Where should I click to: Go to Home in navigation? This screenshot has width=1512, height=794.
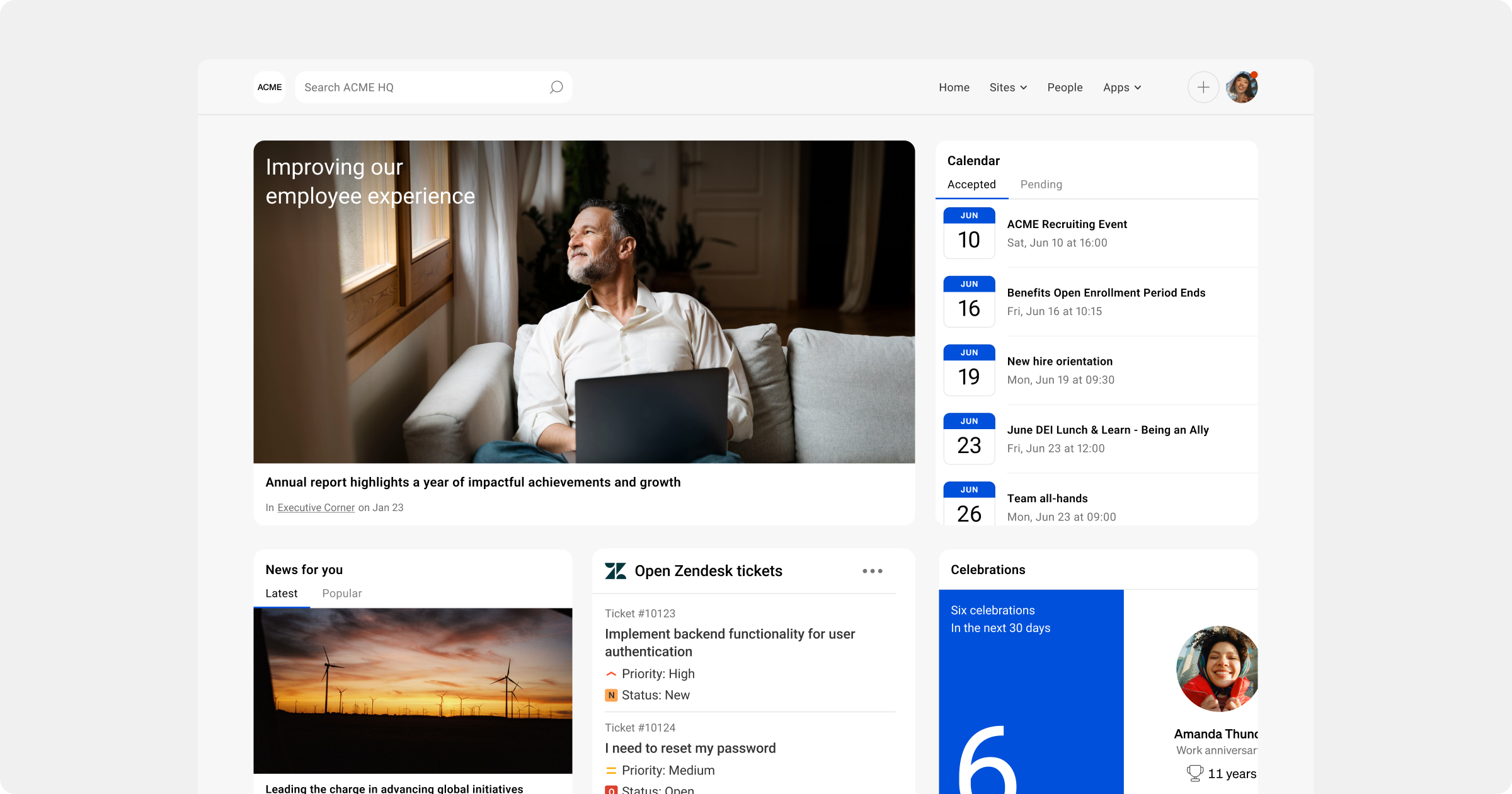954,88
